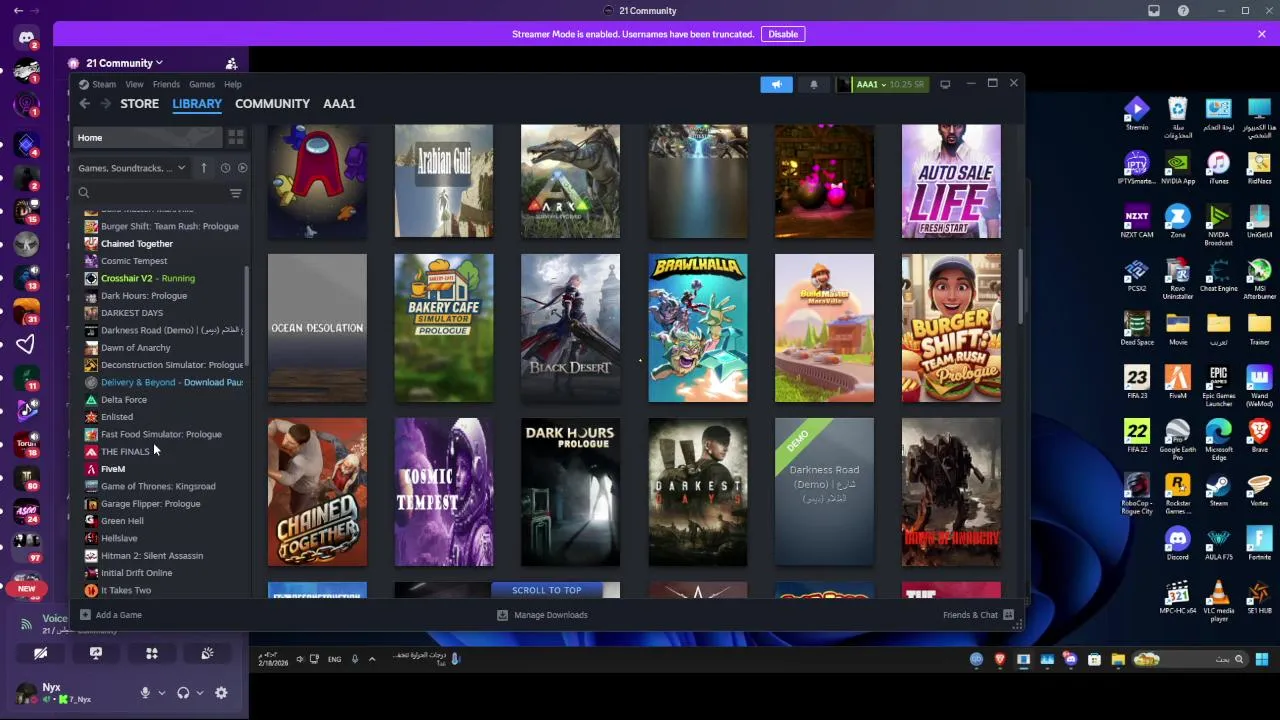This screenshot has height=720, width=1280.
Task: Filter library by ready to play
Action: coord(242,168)
